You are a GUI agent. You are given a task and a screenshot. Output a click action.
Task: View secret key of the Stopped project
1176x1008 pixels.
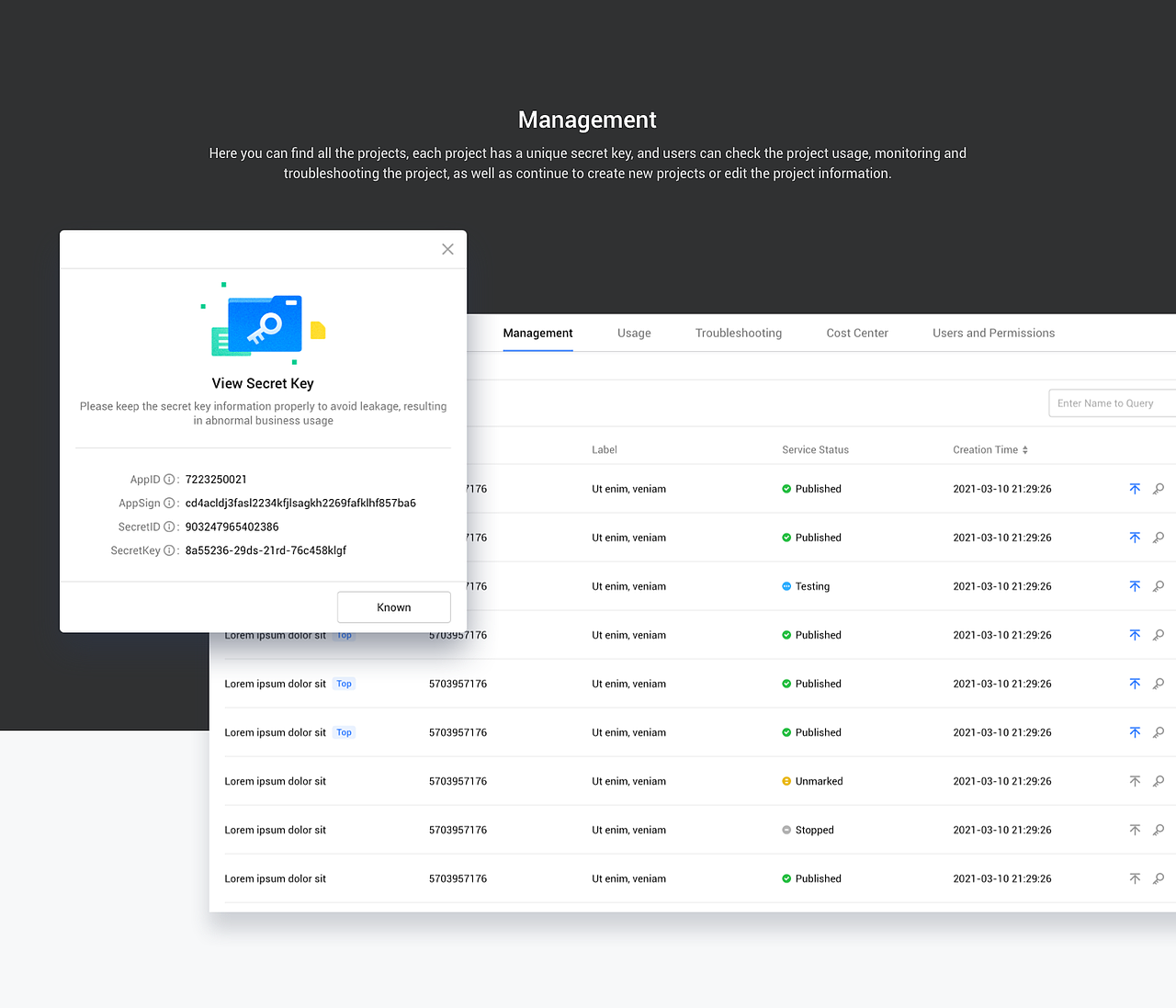point(1159,830)
